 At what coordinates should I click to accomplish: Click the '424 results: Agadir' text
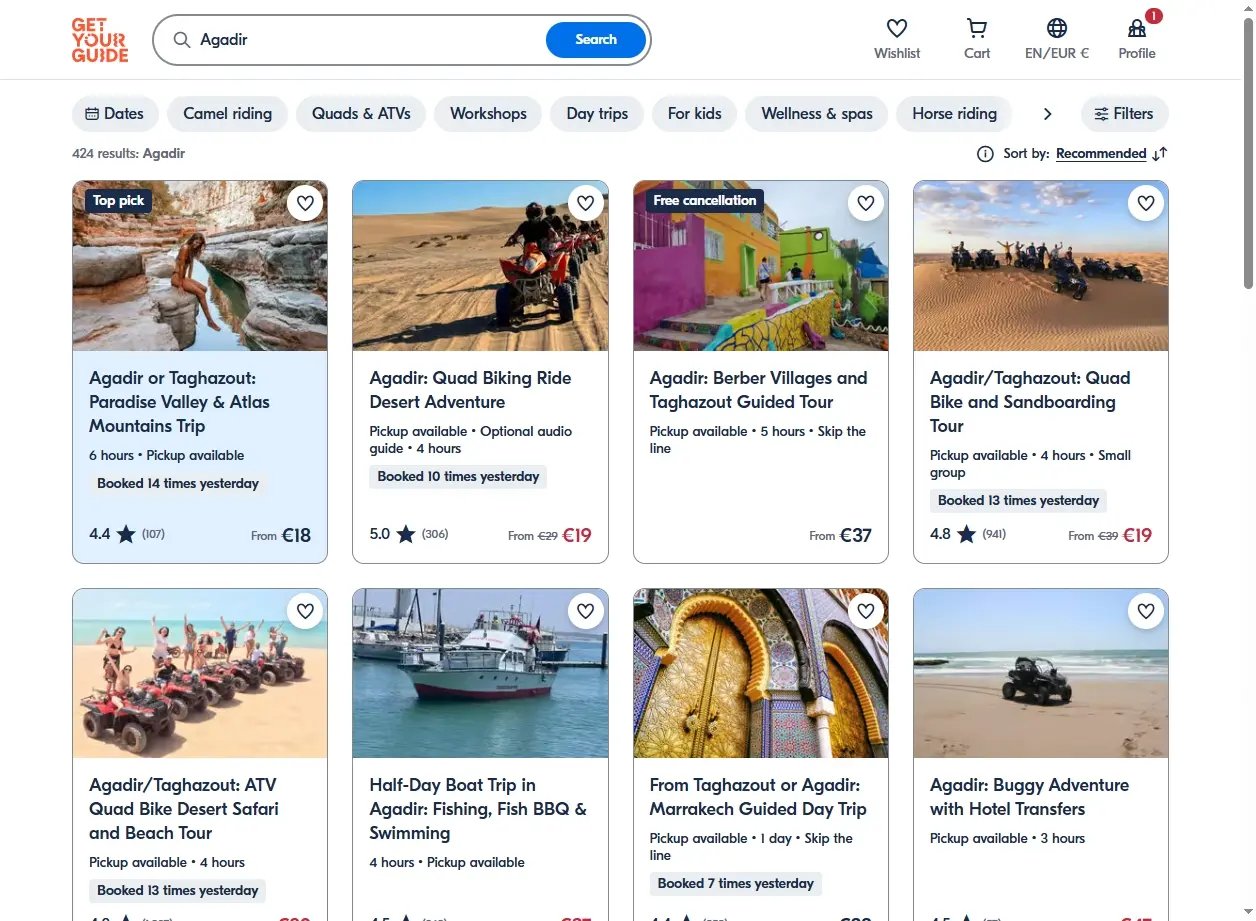(128, 154)
